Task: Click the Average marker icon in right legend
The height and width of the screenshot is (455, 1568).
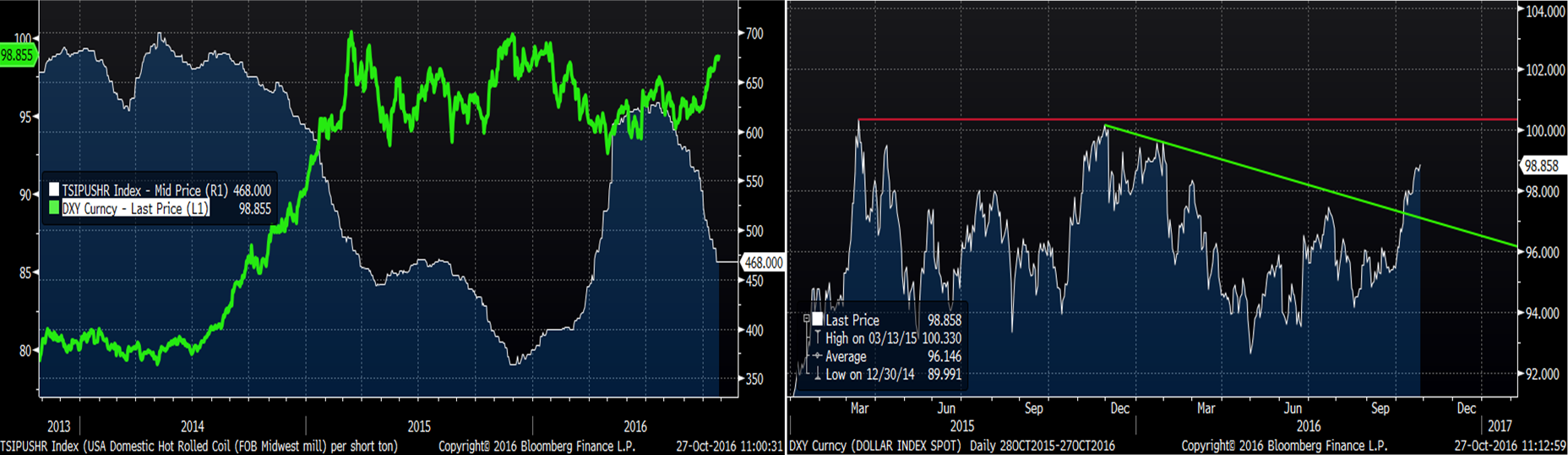Action: tap(817, 356)
